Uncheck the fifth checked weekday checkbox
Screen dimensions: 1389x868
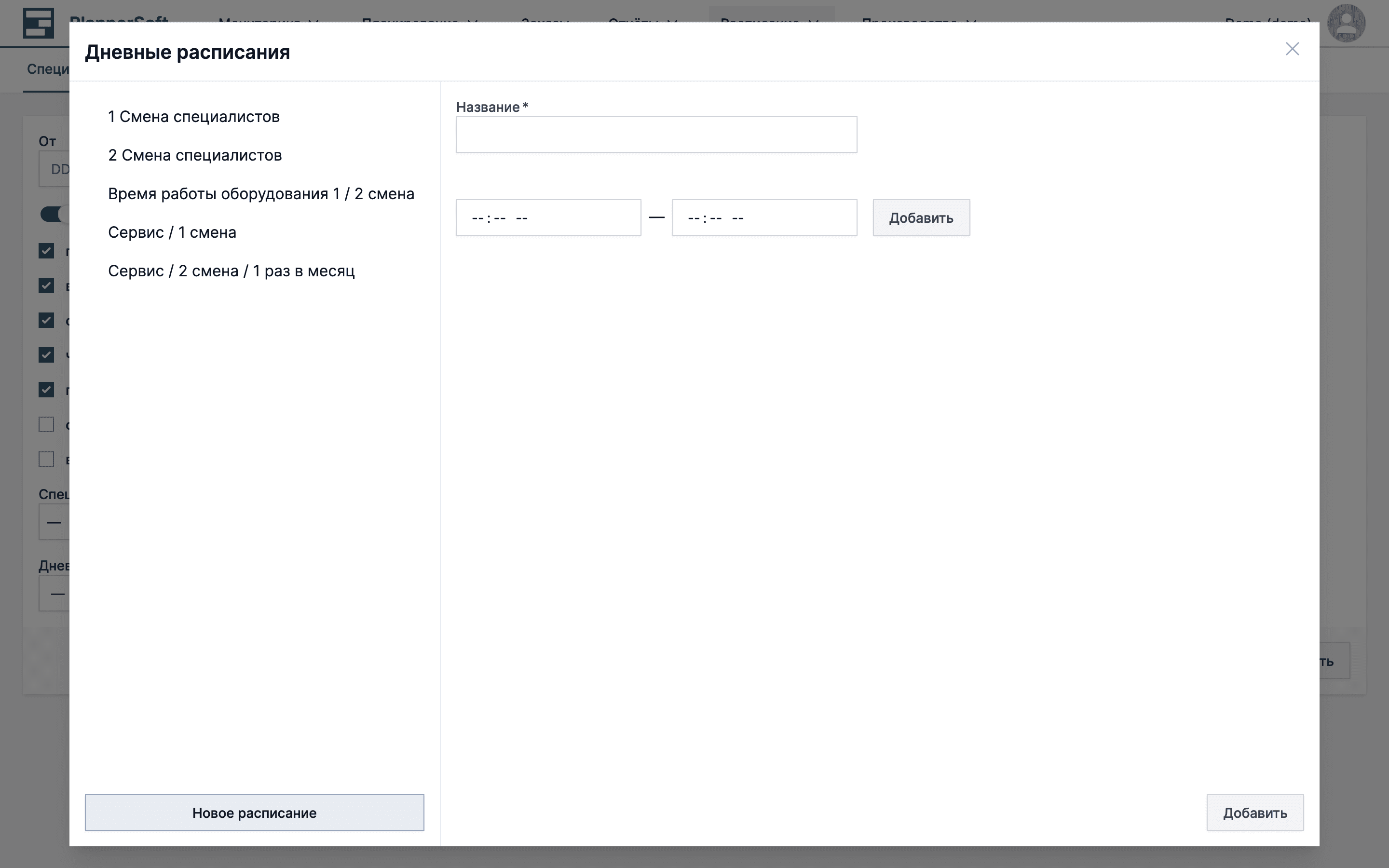tap(46, 390)
